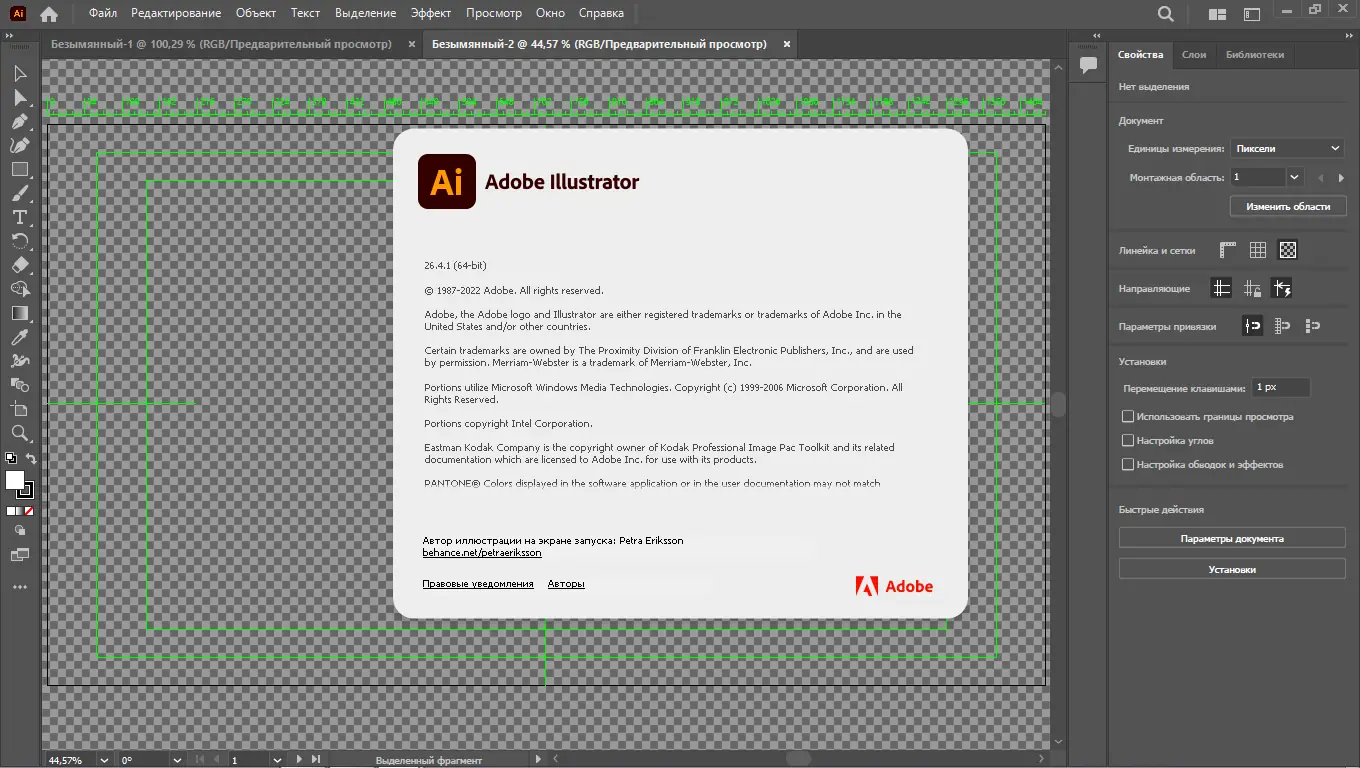Screen dimensions: 1360x768
Task: Select the Blend tool
Action: click(x=20, y=385)
